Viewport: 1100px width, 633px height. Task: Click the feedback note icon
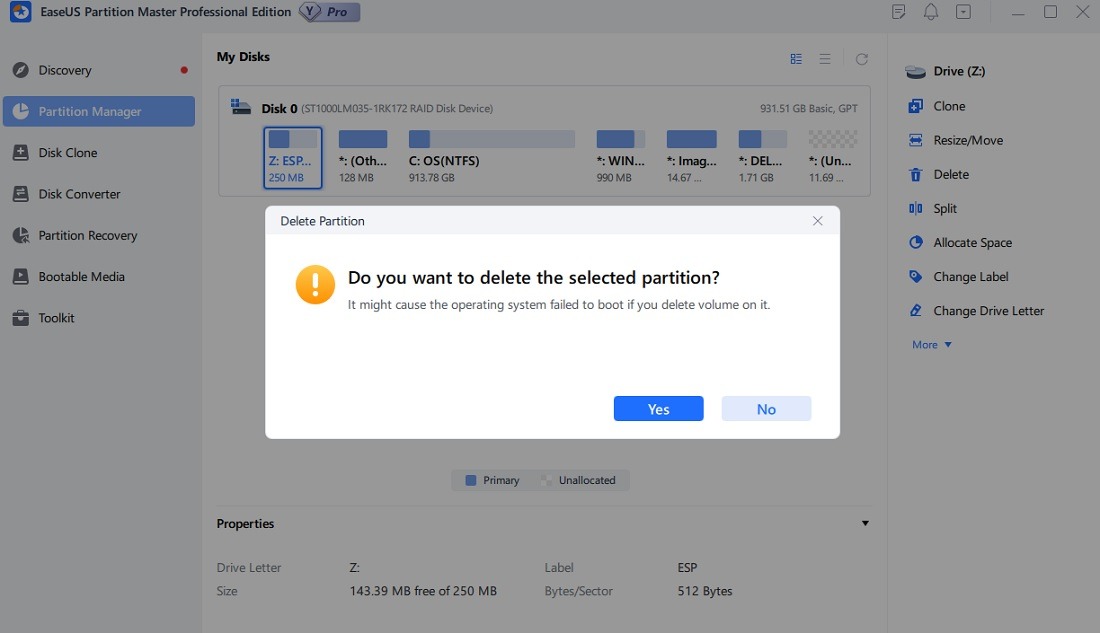897,11
